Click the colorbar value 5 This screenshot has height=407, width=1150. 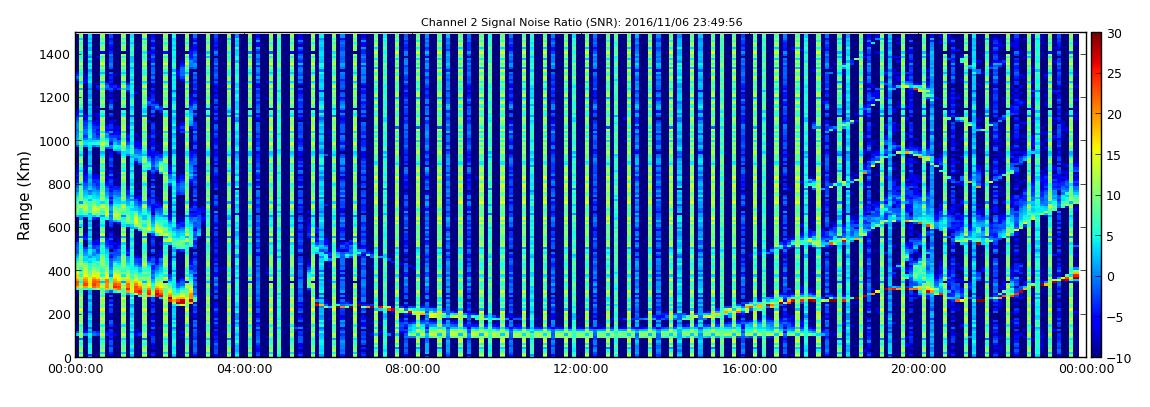(x=1111, y=236)
